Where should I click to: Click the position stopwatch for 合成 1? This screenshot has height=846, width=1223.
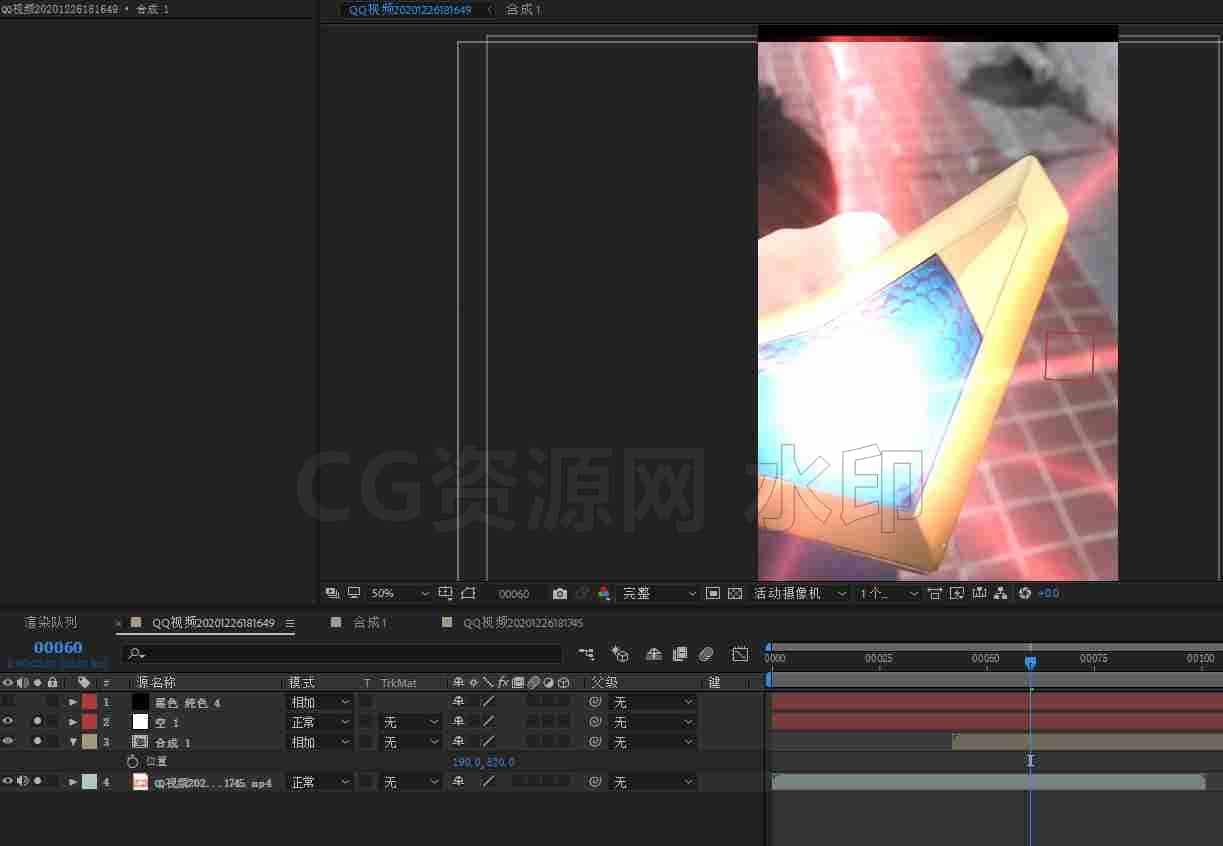pyautogui.click(x=133, y=762)
